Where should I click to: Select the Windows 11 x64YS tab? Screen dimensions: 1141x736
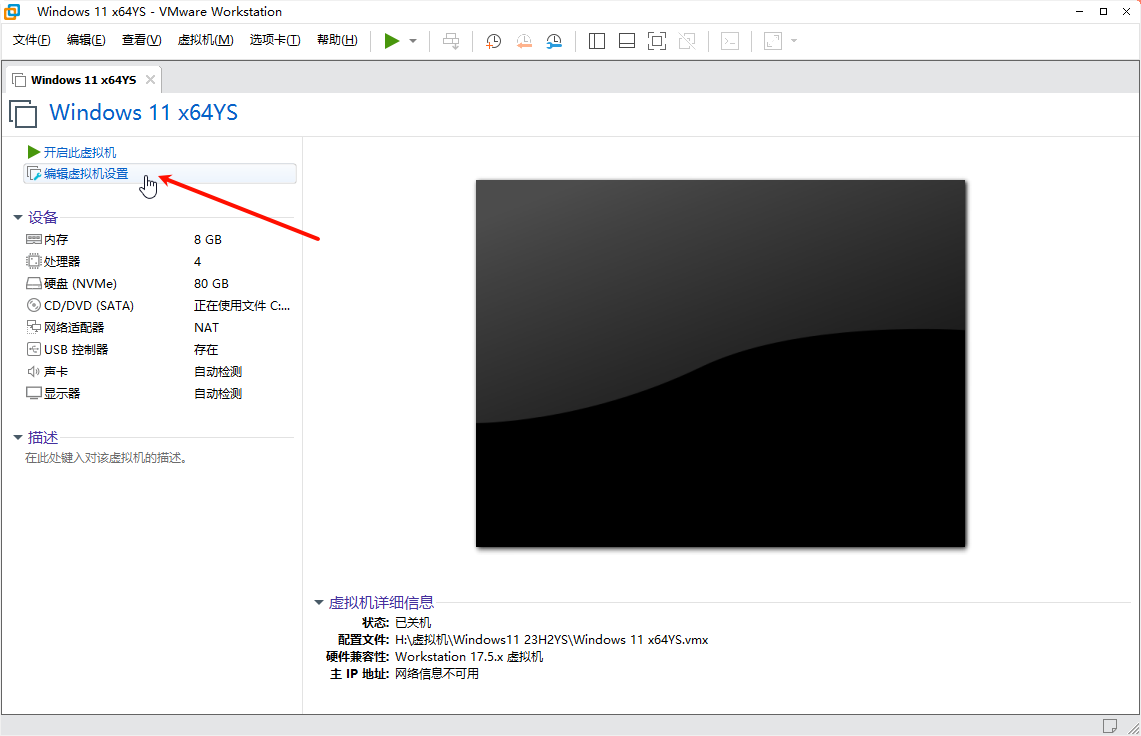click(83, 80)
